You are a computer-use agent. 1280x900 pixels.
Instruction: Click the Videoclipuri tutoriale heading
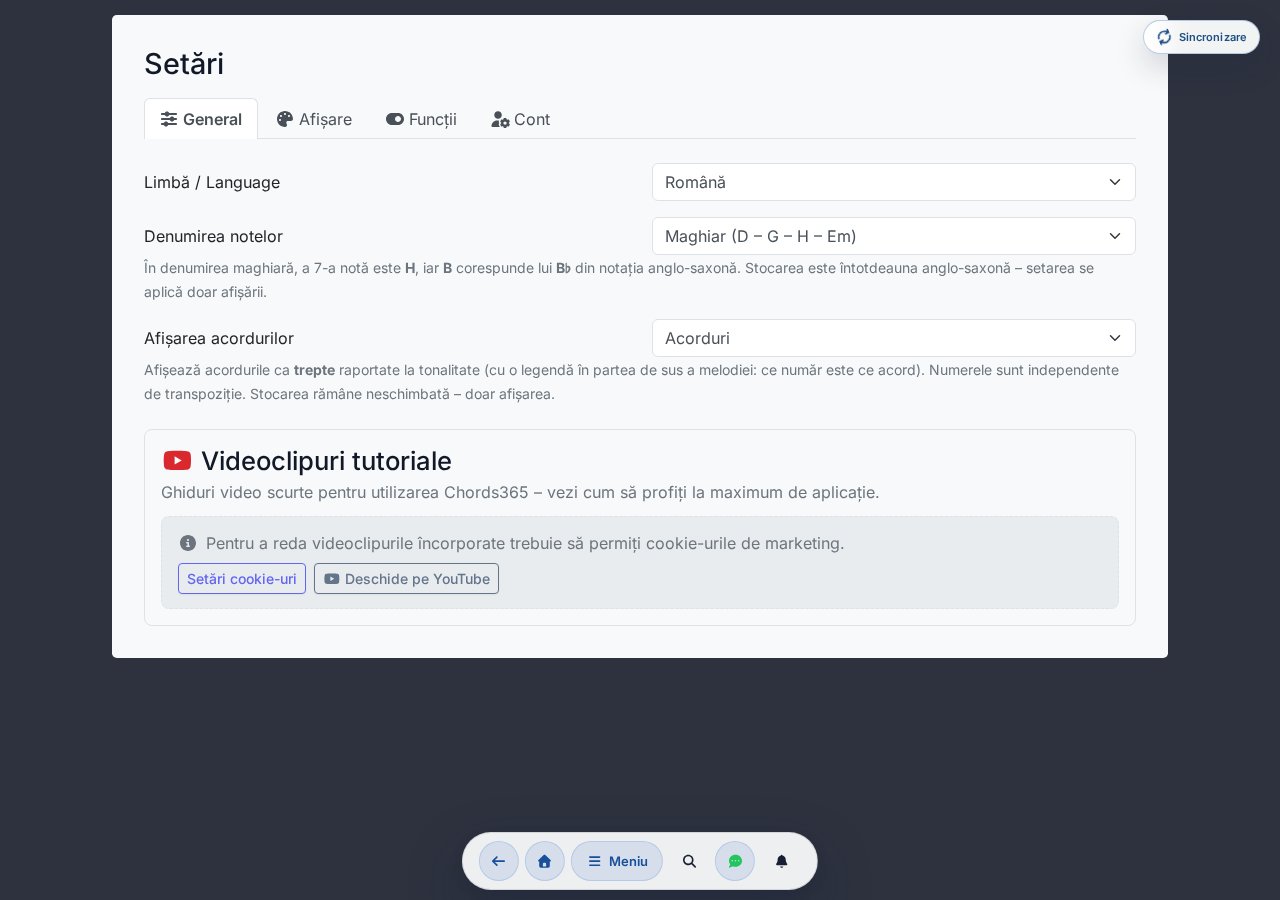click(x=326, y=461)
